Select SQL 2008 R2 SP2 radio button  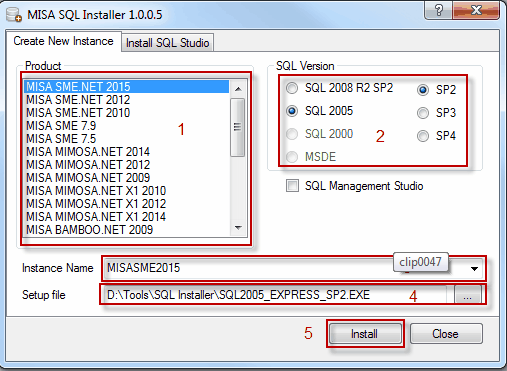[x=292, y=88]
